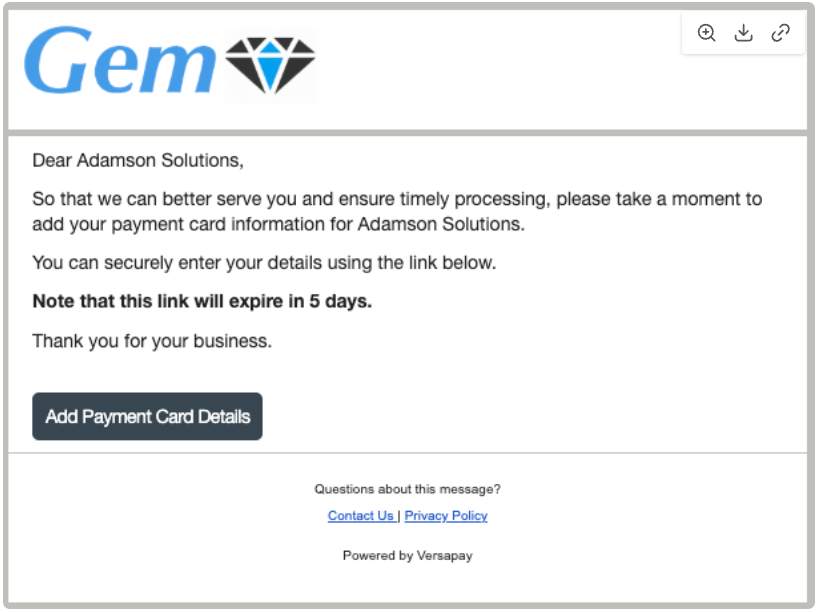Click the white header banner beside the logo
818x612 pixels.
(x=500, y=70)
